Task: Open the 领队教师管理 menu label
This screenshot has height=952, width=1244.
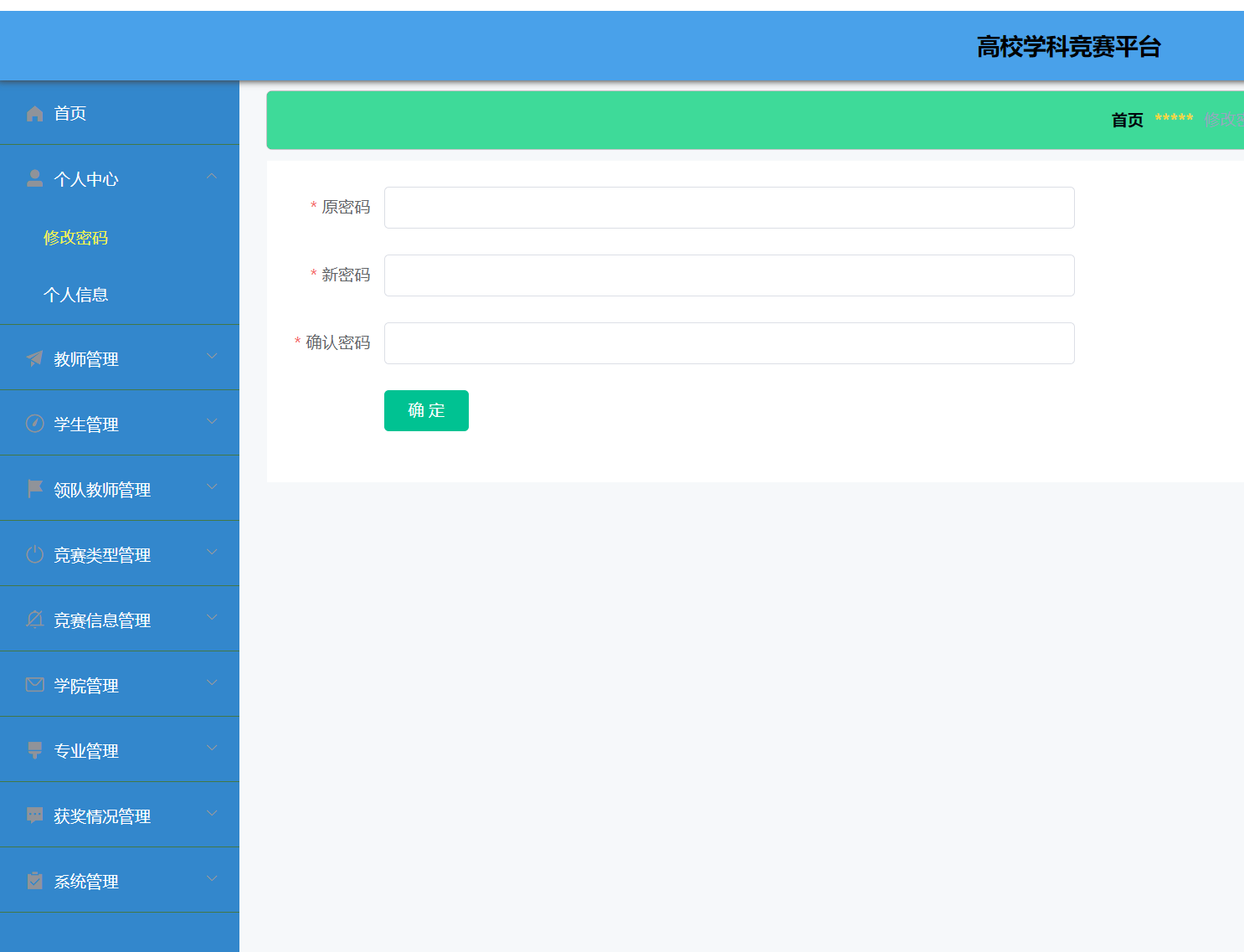Action: pyautogui.click(x=102, y=490)
